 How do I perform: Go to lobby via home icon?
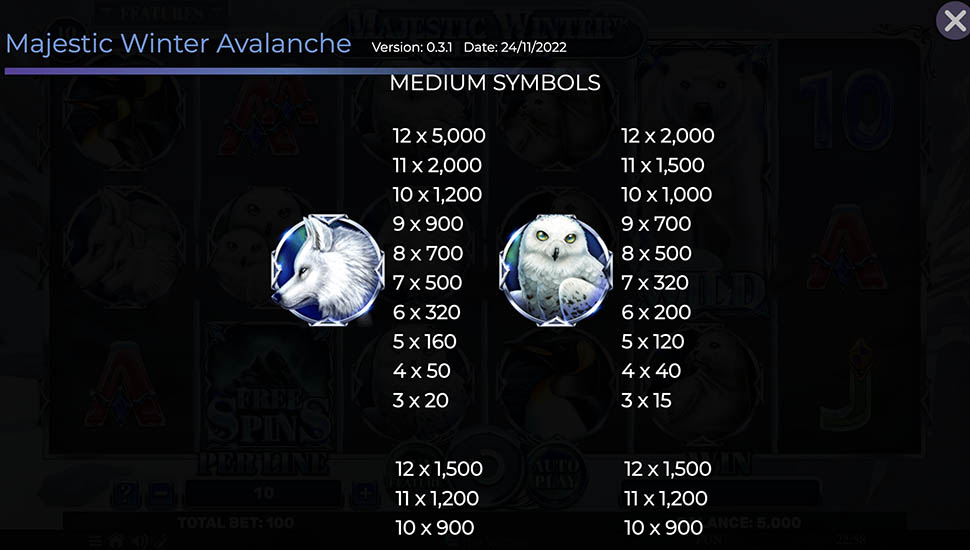(x=116, y=541)
